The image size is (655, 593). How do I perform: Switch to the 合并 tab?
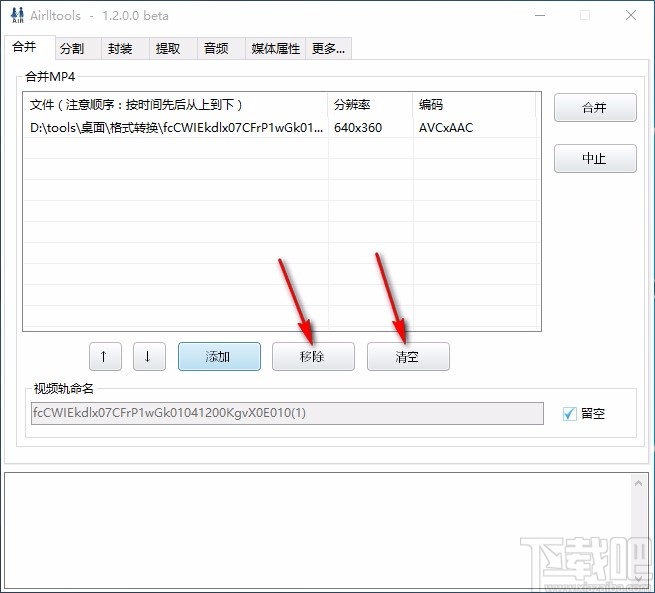pos(30,47)
